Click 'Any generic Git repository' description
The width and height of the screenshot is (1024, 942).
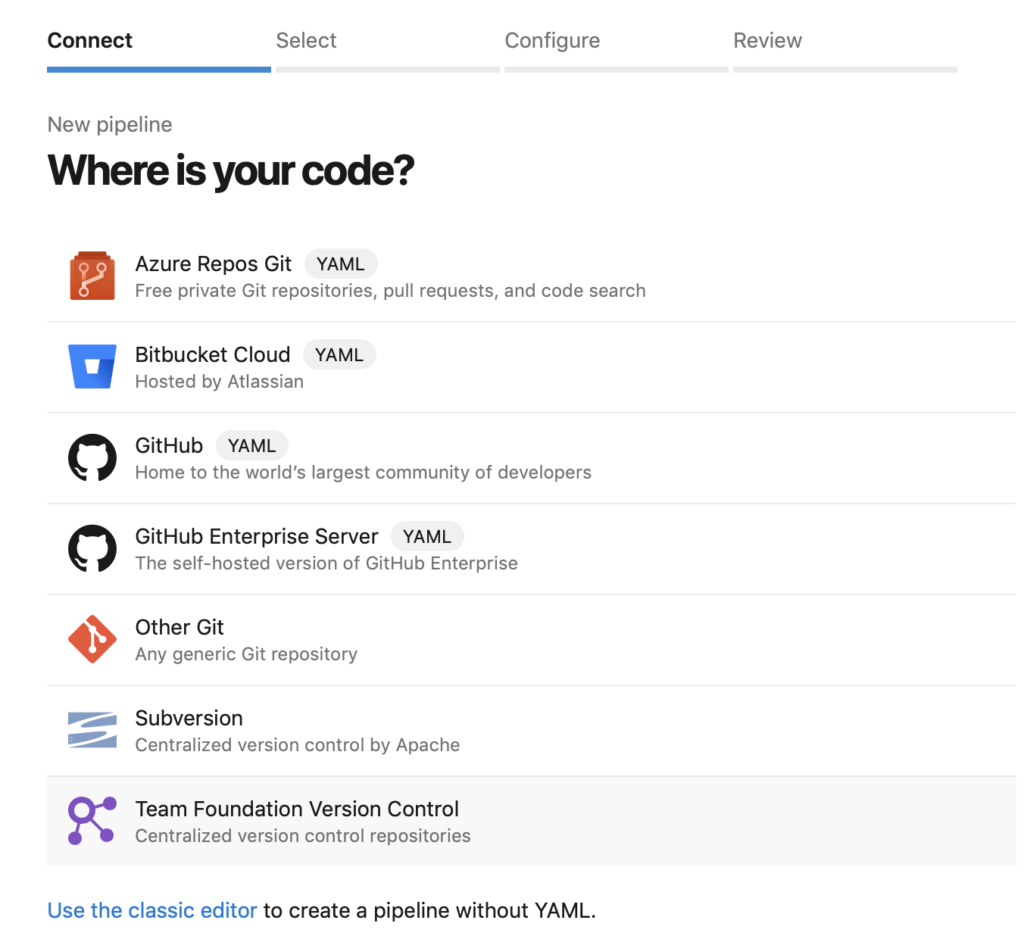[x=246, y=654]
